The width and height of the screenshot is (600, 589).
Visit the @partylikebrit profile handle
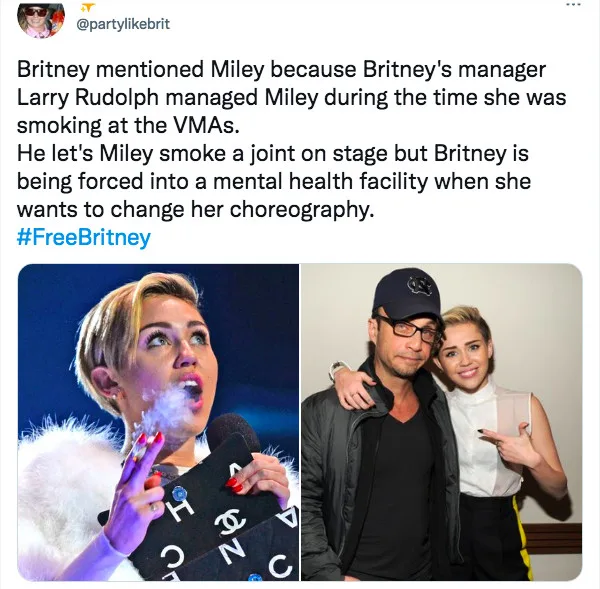pyautogui.click(x=123, y=24)
